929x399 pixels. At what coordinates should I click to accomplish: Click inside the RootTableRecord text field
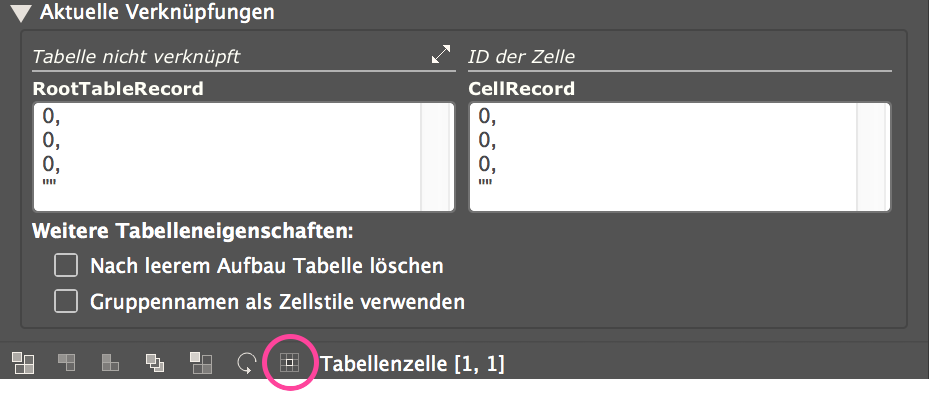tap(226, 157)
